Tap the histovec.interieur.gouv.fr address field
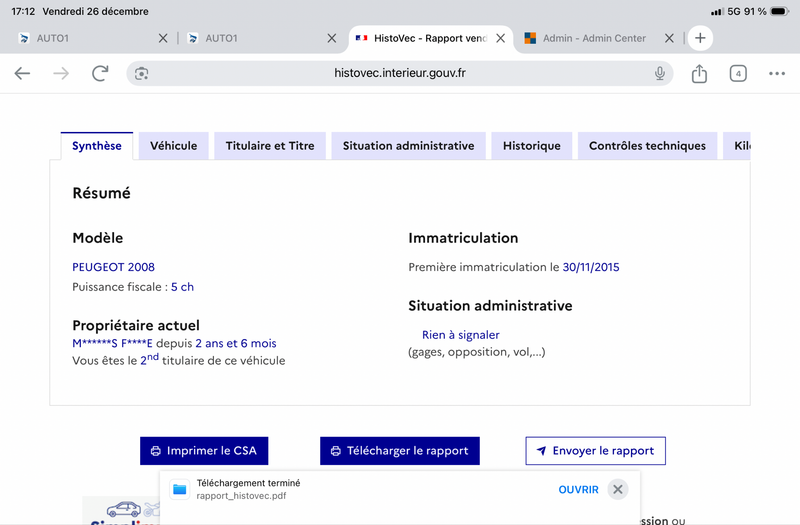Image resolution: width=800 pixels, height=525 pixels. (x=400, y=73)
